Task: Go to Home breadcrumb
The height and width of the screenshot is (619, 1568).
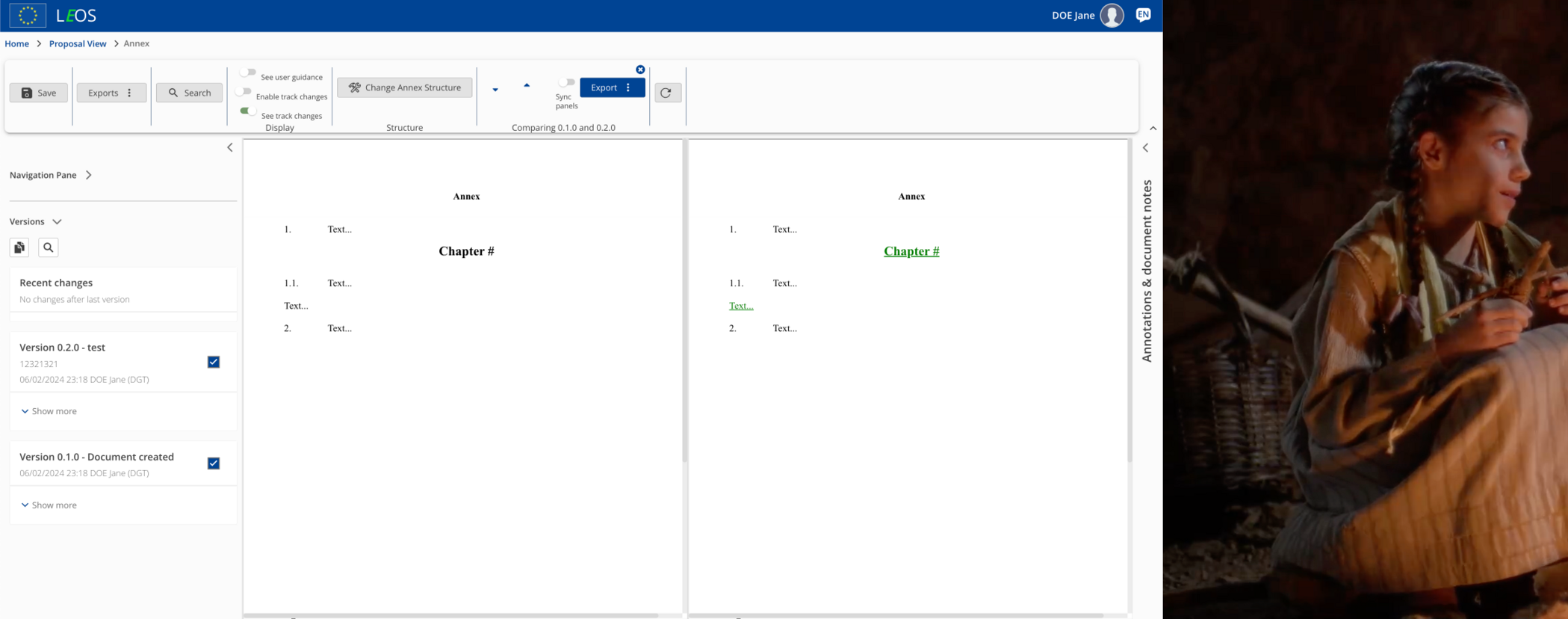Action: [x=16, y=43]
